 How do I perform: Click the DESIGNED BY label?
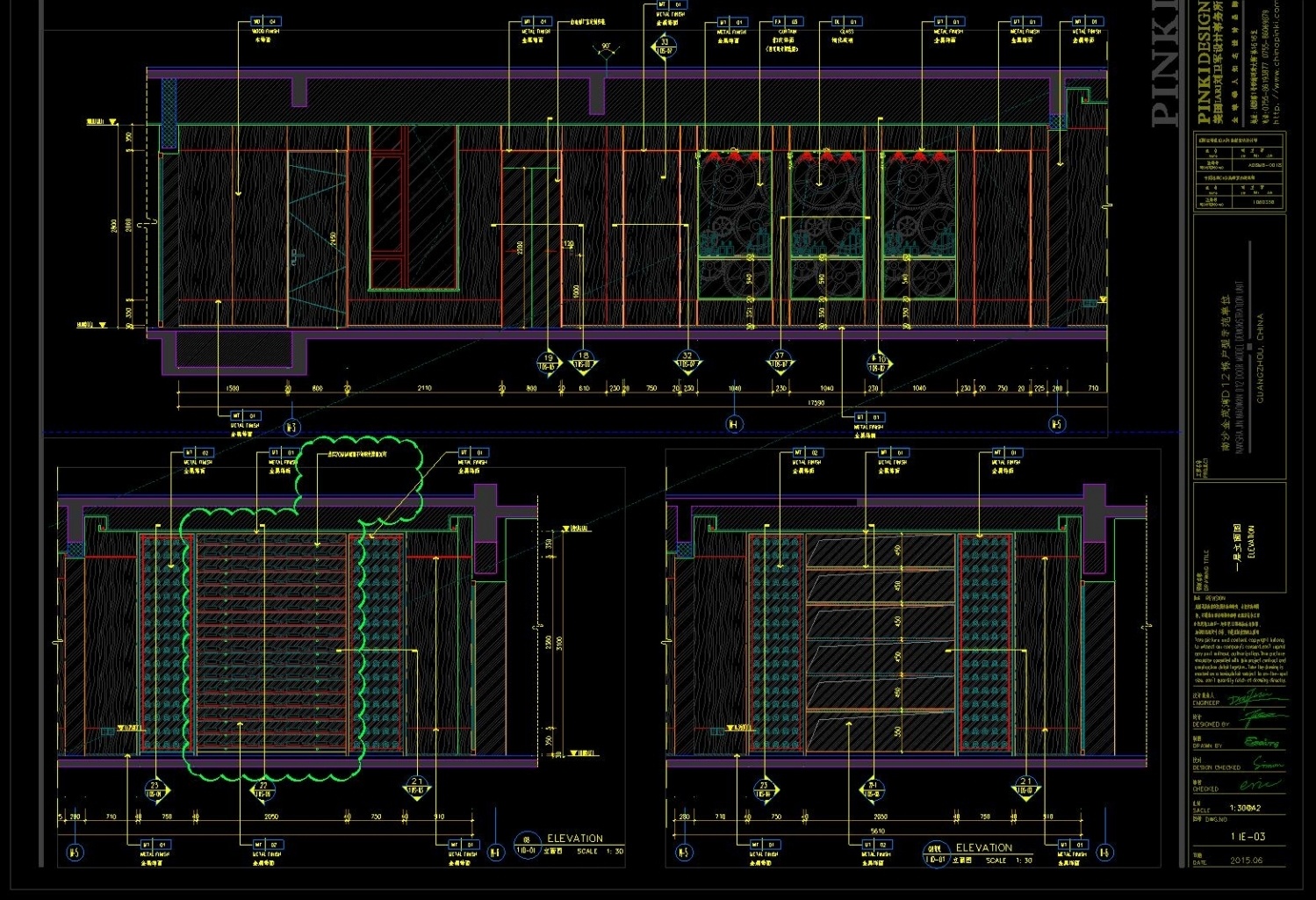(x=1211, y=724)
